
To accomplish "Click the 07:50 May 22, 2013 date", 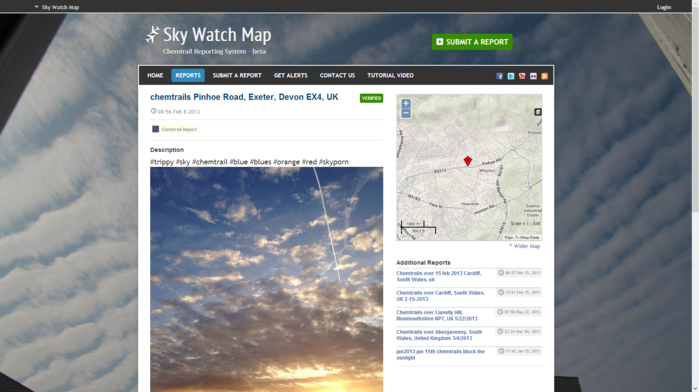I will pyautogui.click(x=522, y=312).
